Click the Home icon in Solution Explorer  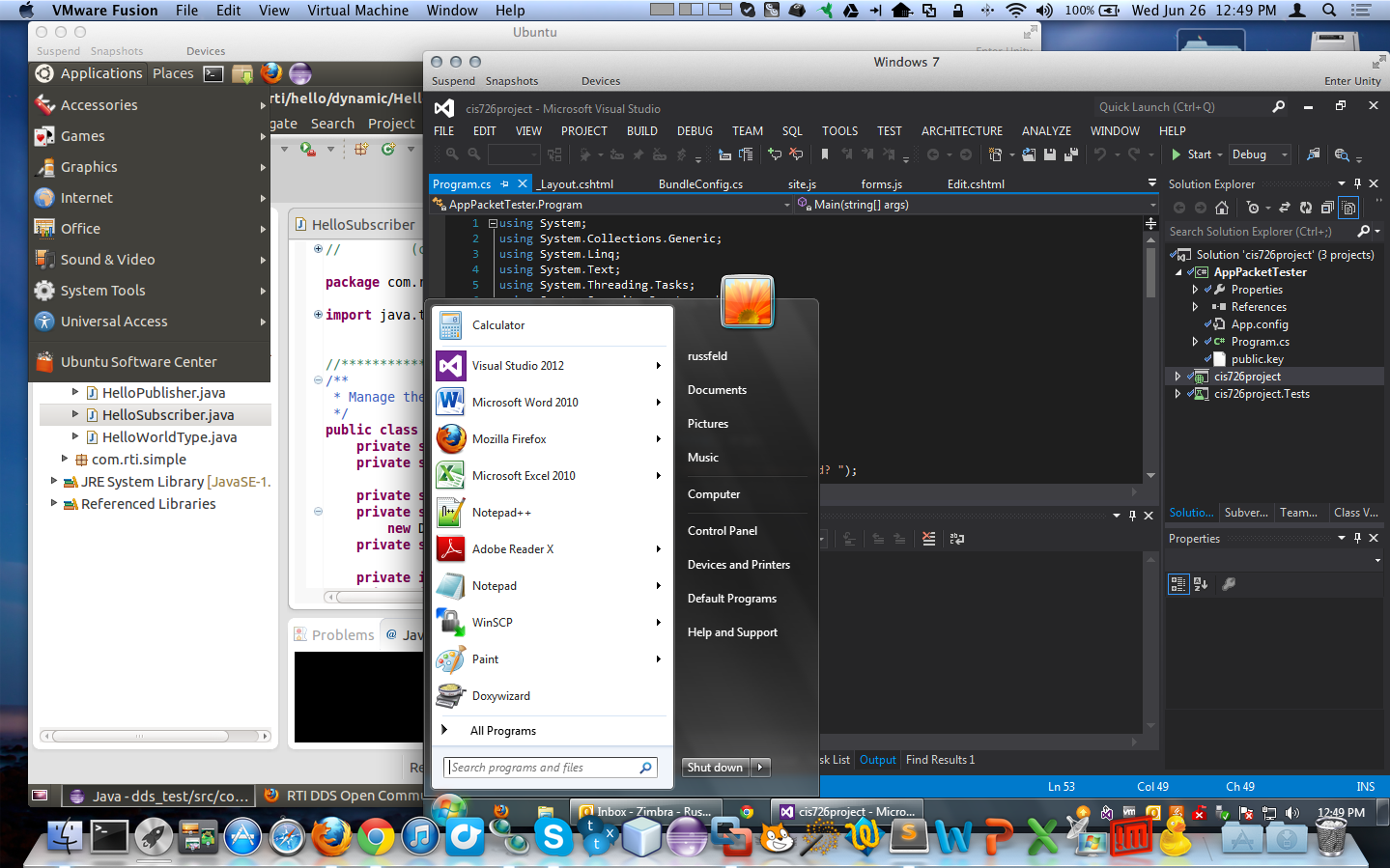pyautogui.click(x=1222, y=208)
